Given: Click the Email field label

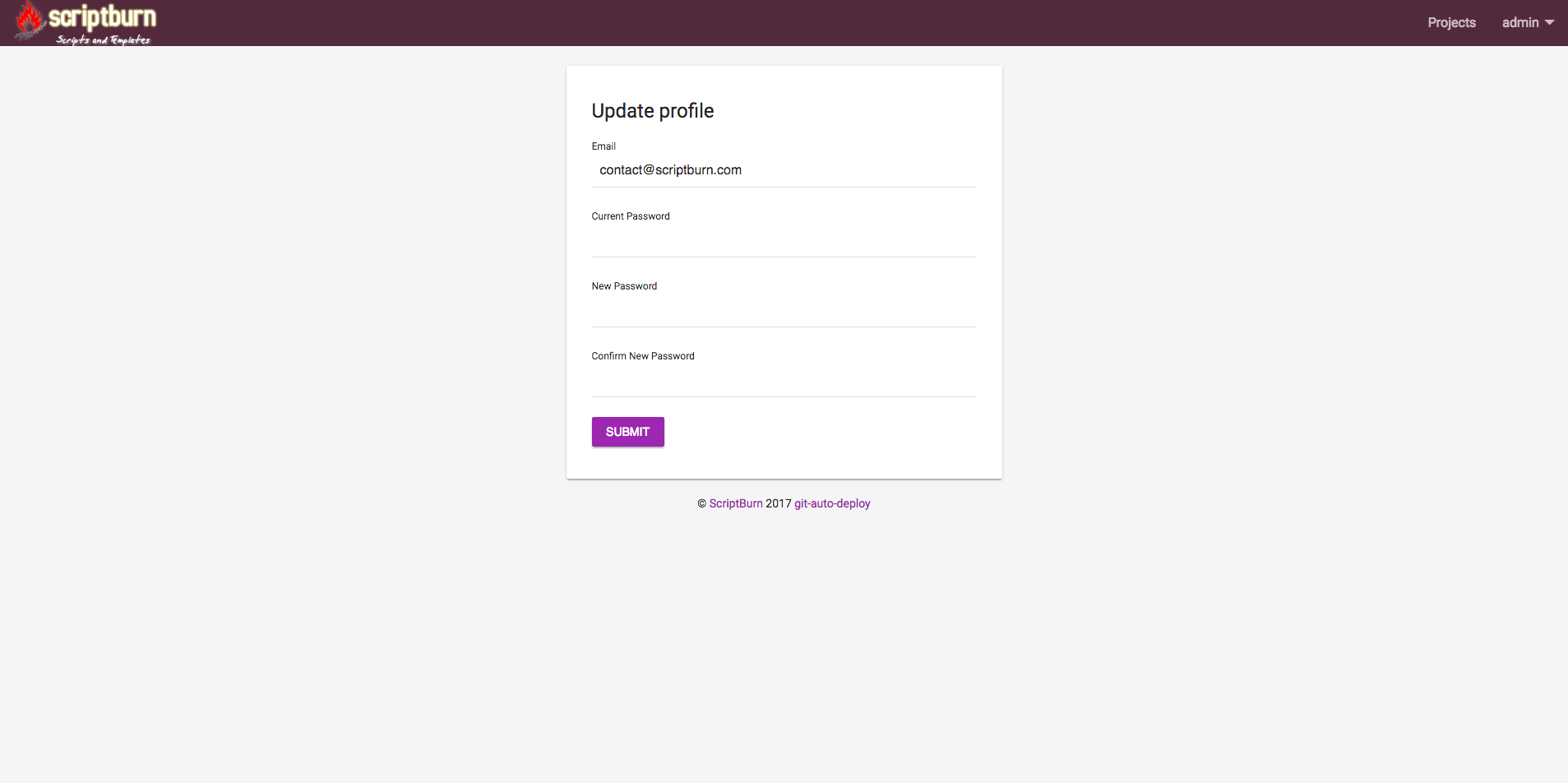Looking at the screenshot, I should click(x=604, y=146).
